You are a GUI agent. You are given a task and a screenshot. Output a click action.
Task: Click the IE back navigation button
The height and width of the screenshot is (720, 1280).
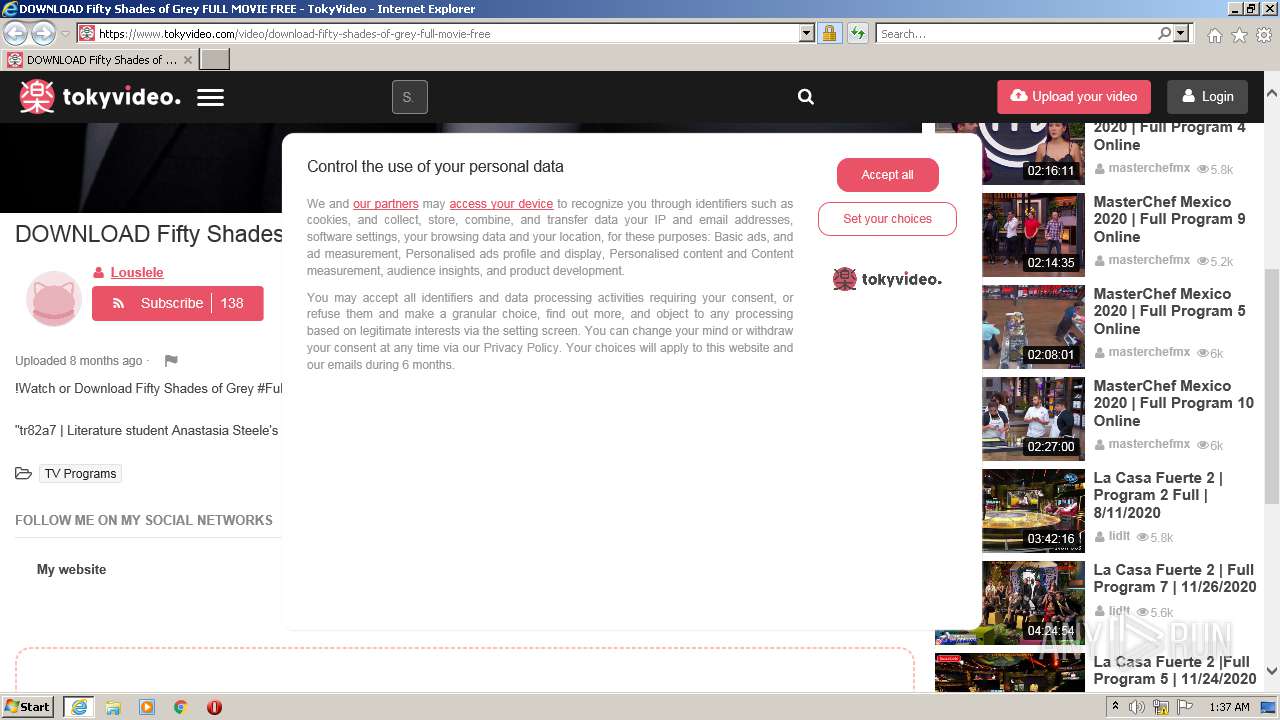coord(16,33)
